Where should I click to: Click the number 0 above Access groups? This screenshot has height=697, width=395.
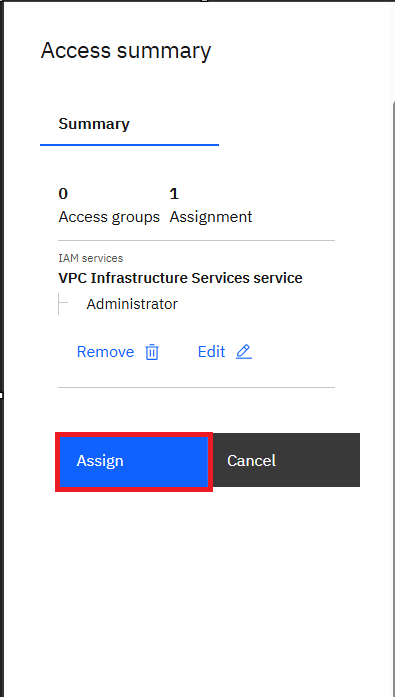pos(63,194)
